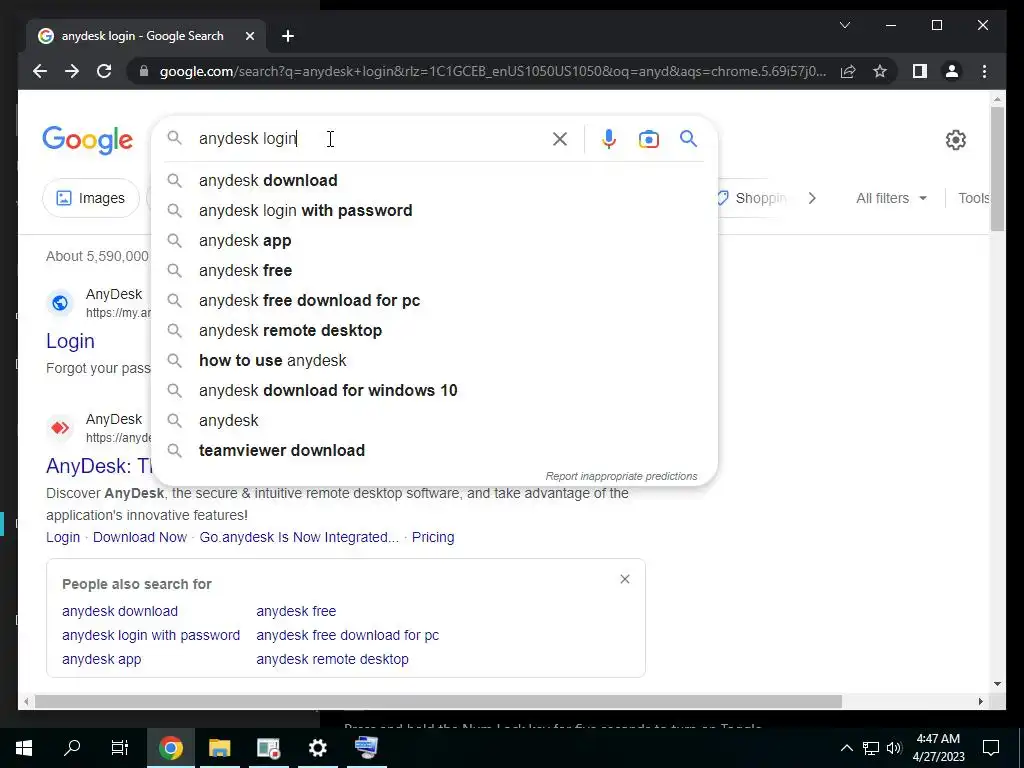Image resolution: width=1024 pixels, height=768 pixels.
Task: Choose suggestion how to use anydesk
Action: coord(434,360)
